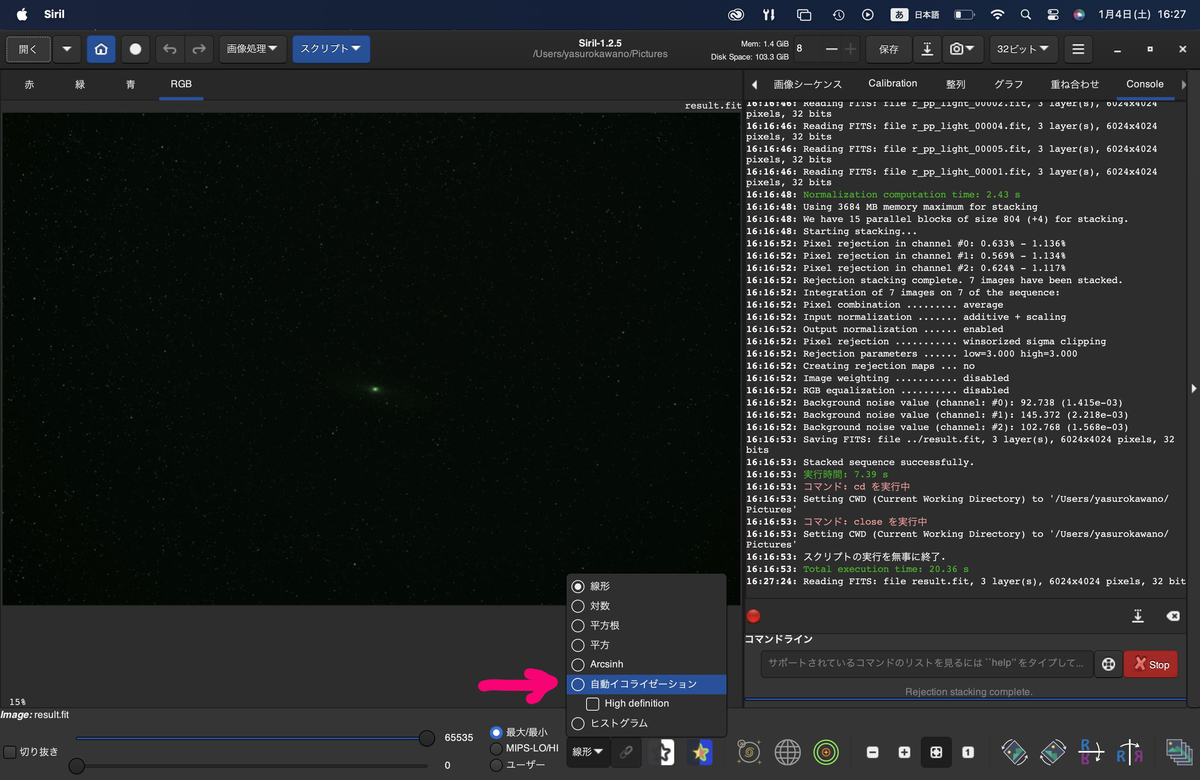Undo the last operation

click(x=170, y=49)
